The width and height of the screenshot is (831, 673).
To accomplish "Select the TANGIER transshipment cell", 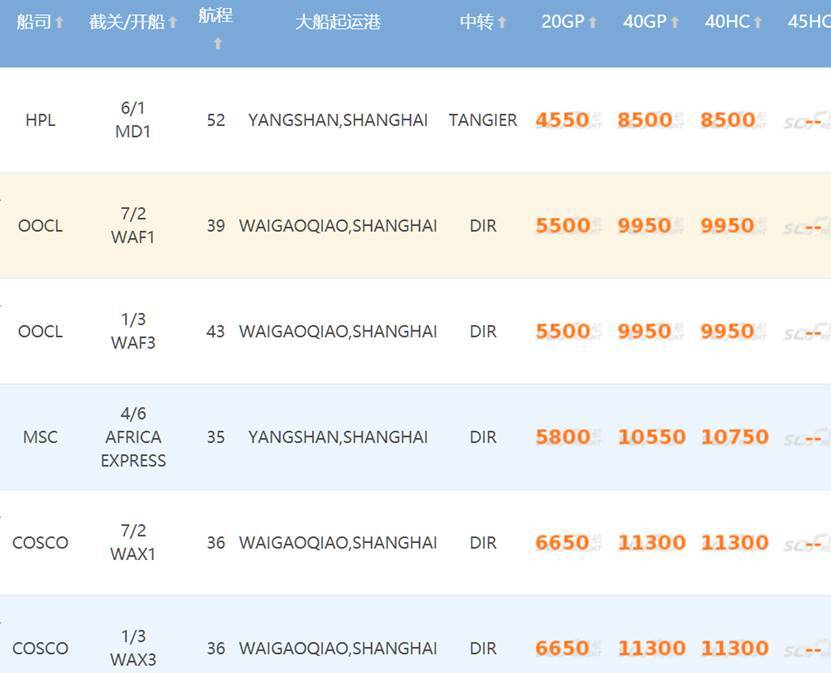I will tap(483, 120).
